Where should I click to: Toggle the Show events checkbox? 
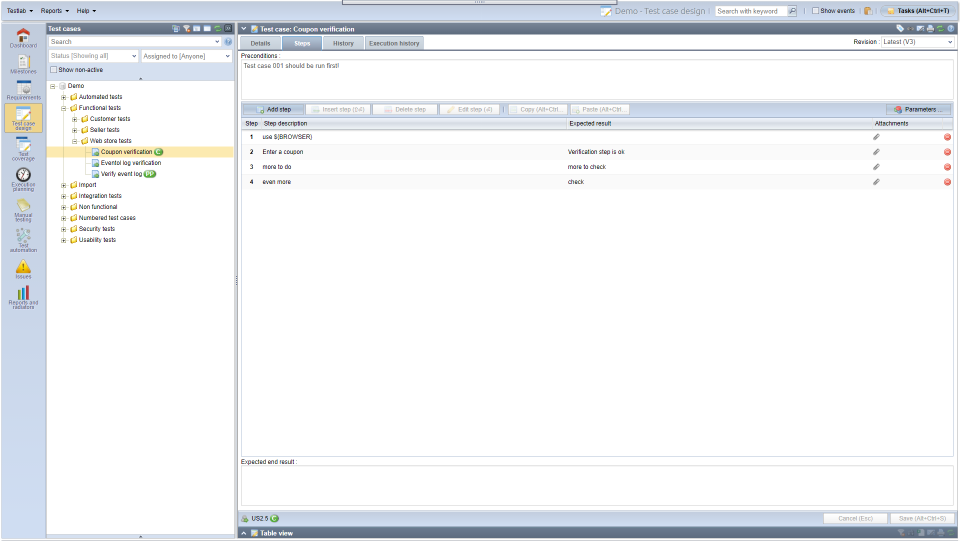[816, 11]
